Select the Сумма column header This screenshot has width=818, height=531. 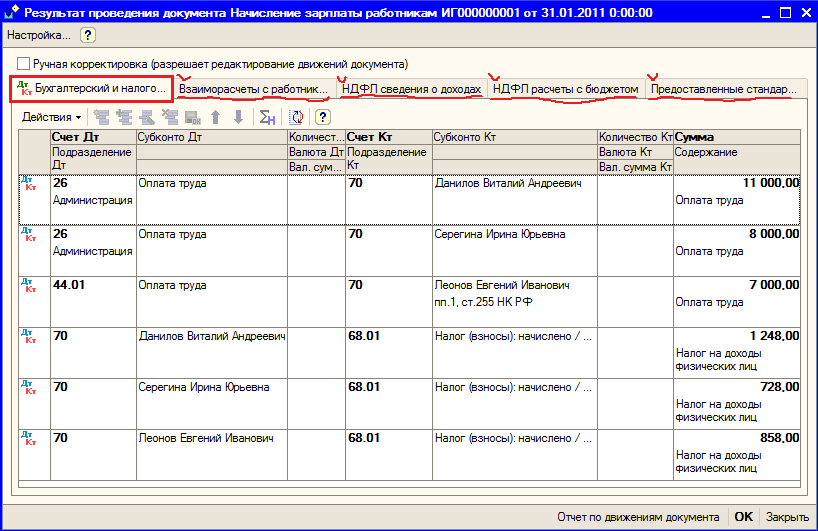coord(737,137)
